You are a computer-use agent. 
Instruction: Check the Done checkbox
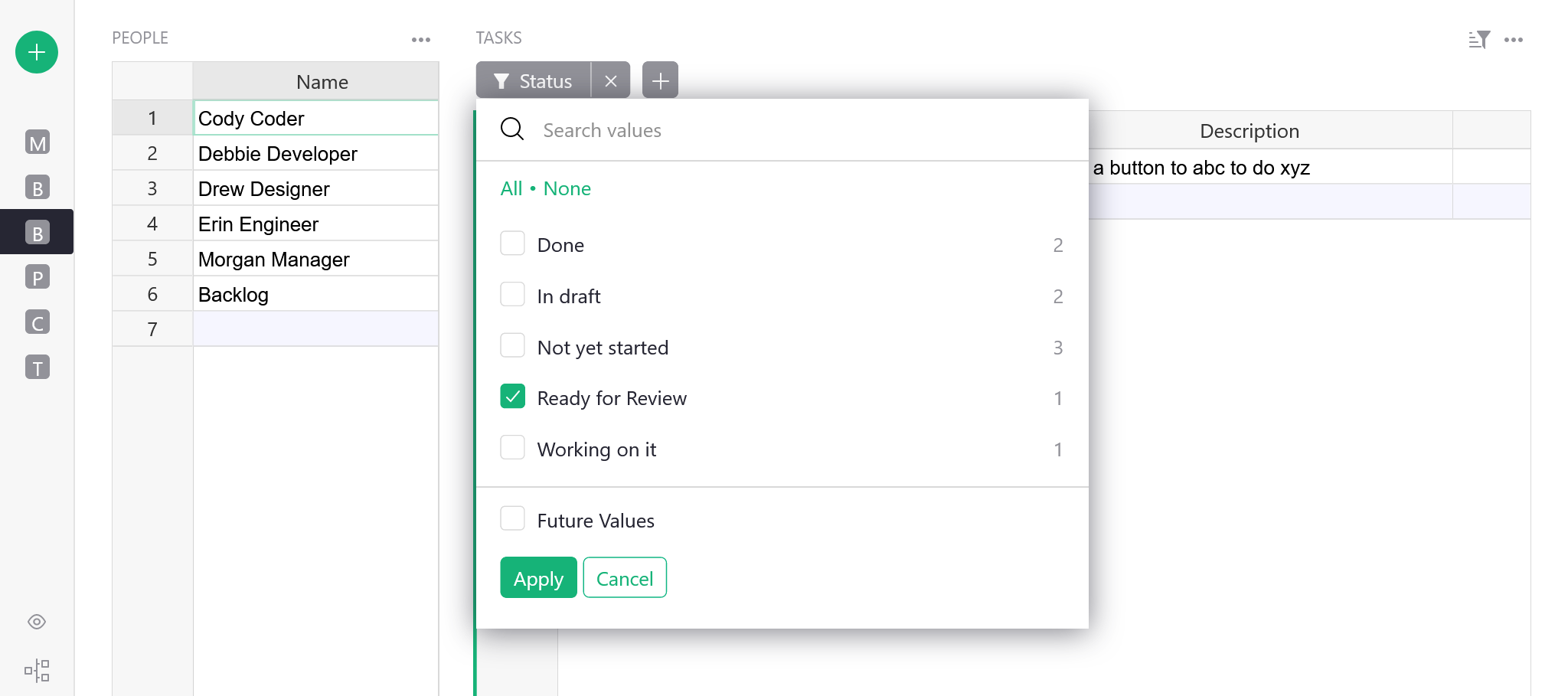(x=512, y=243)
